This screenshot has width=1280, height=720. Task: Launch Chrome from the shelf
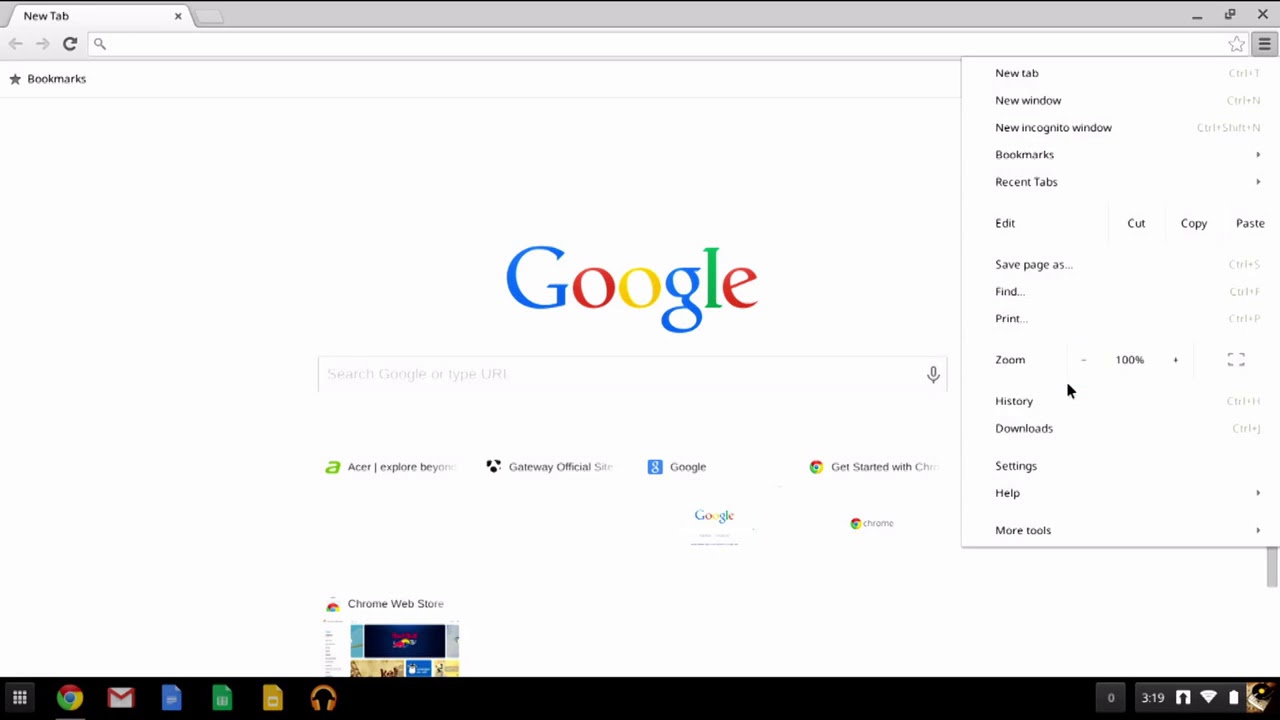click(x=70, y=698)
